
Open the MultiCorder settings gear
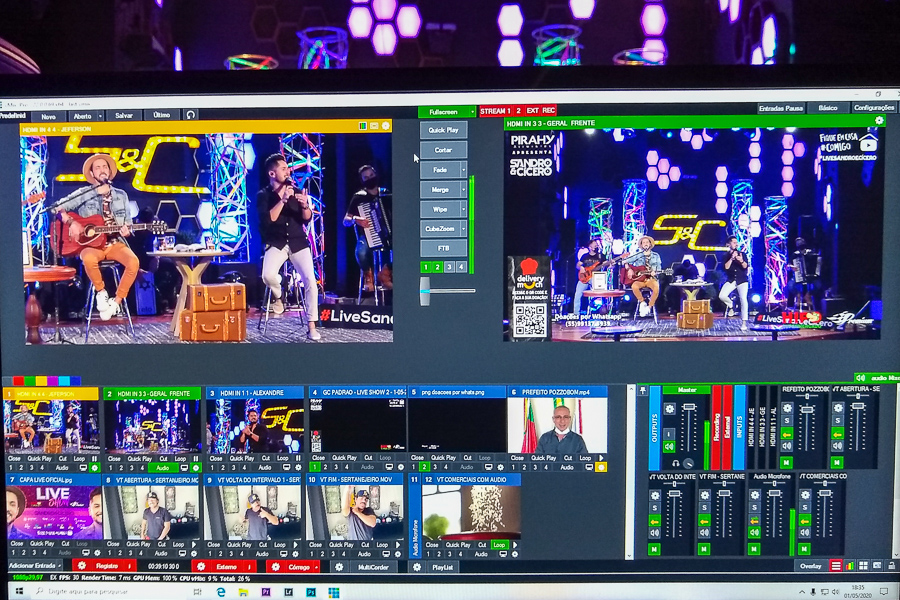tap(338, 566)
